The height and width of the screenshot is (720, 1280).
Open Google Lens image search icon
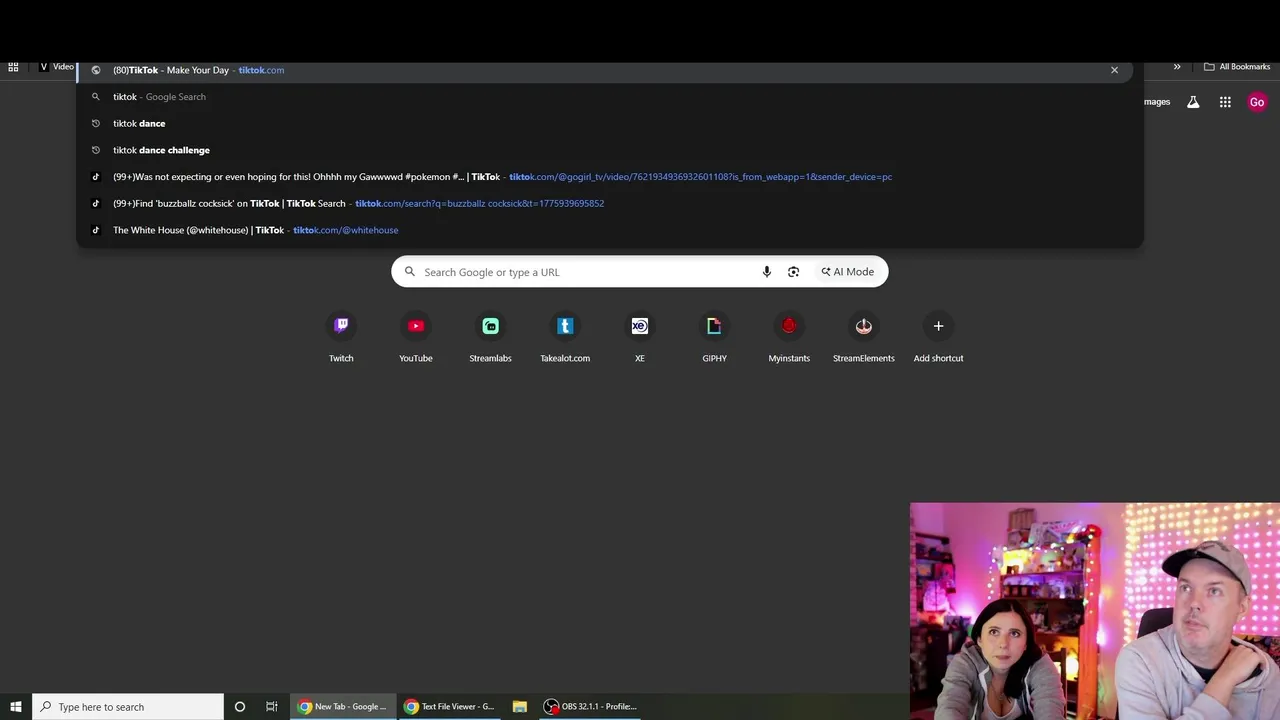pos(793,272)
